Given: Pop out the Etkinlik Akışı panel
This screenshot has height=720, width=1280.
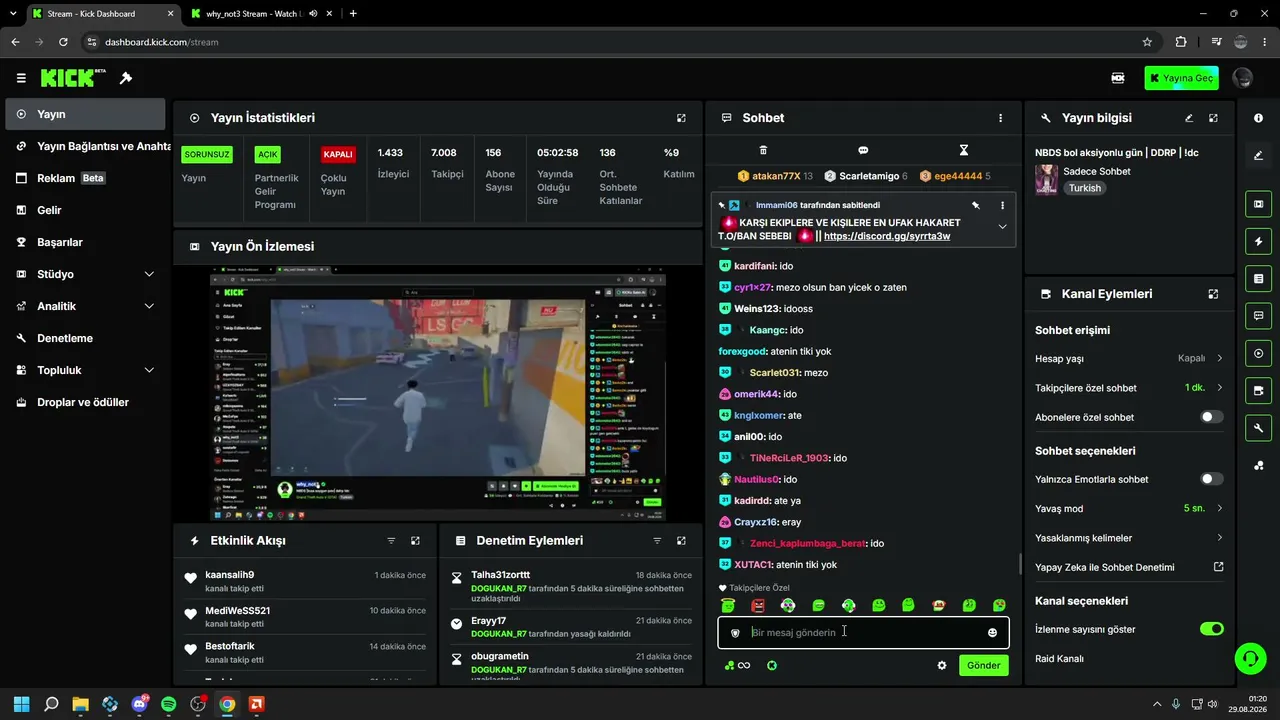Looking at the screenshot, I should pyautogui.click(x=415, y=541).
